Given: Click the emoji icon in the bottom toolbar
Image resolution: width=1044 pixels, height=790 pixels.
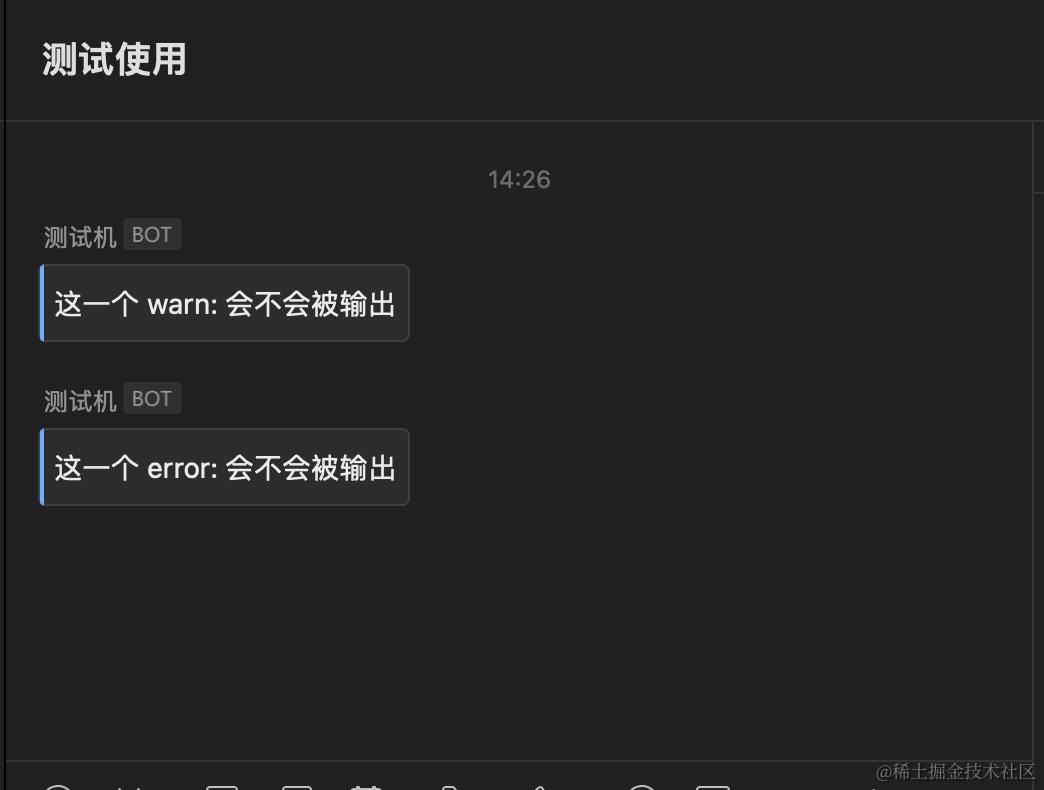Looking at the screenshot, I should click(x=58, y=787).
